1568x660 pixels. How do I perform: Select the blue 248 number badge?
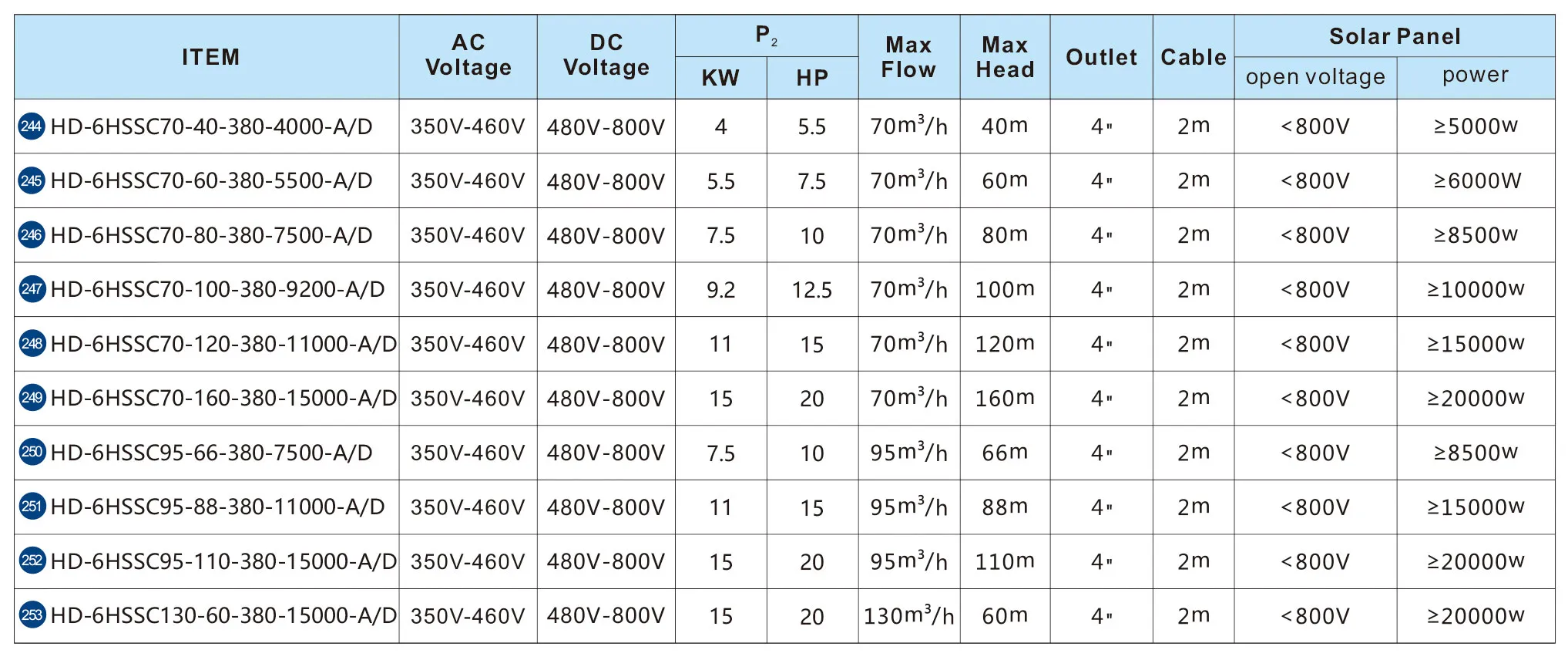(32, 344)
